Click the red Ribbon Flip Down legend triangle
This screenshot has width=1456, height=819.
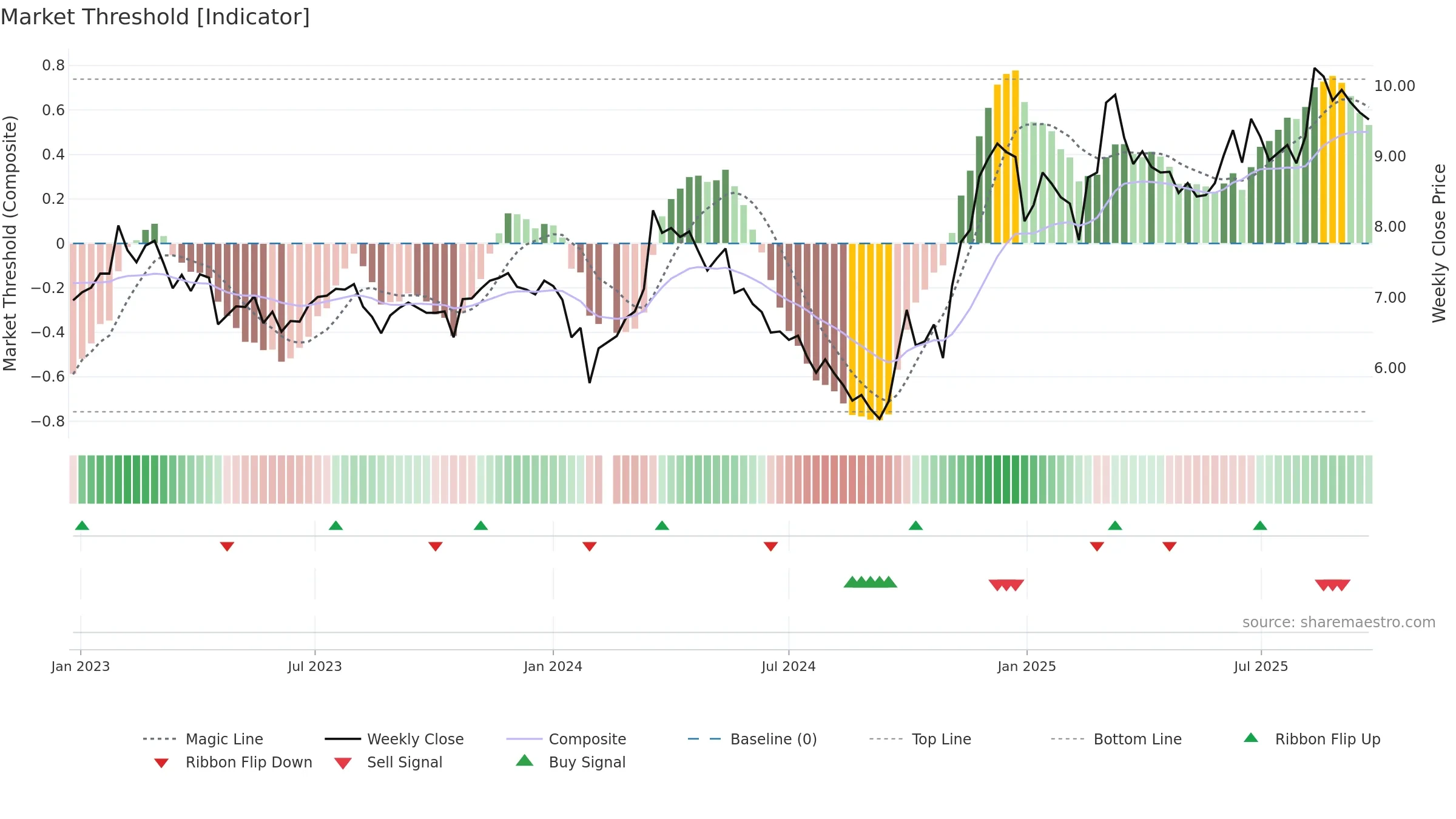(161, 763)
